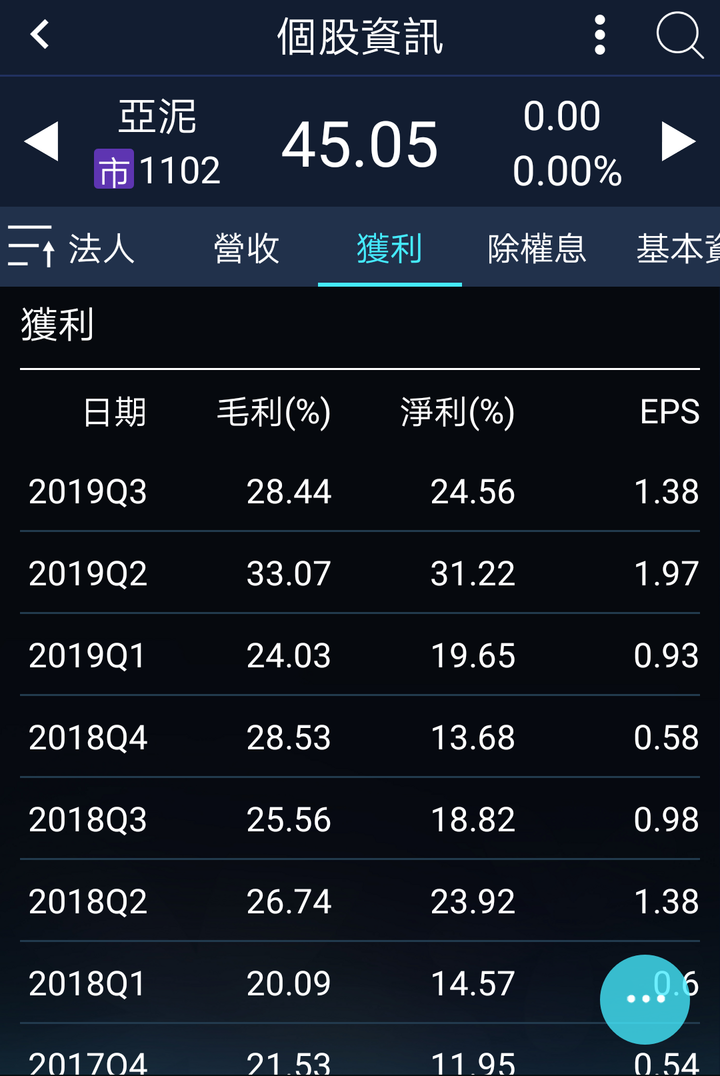720x1076 pixels.
Task: Tap gross margin 28.53 for 2018Q4
Action: tap(289, 738)
